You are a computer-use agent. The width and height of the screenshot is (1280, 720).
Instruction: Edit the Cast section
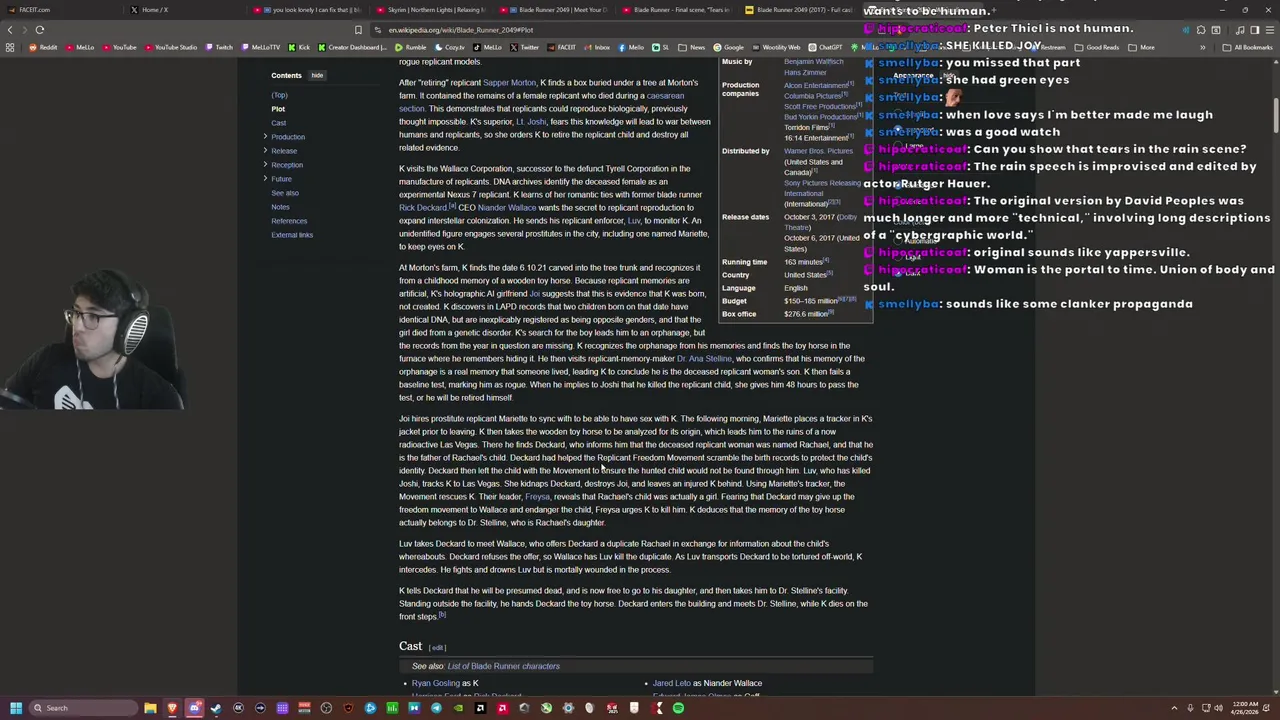click(437, 648)
